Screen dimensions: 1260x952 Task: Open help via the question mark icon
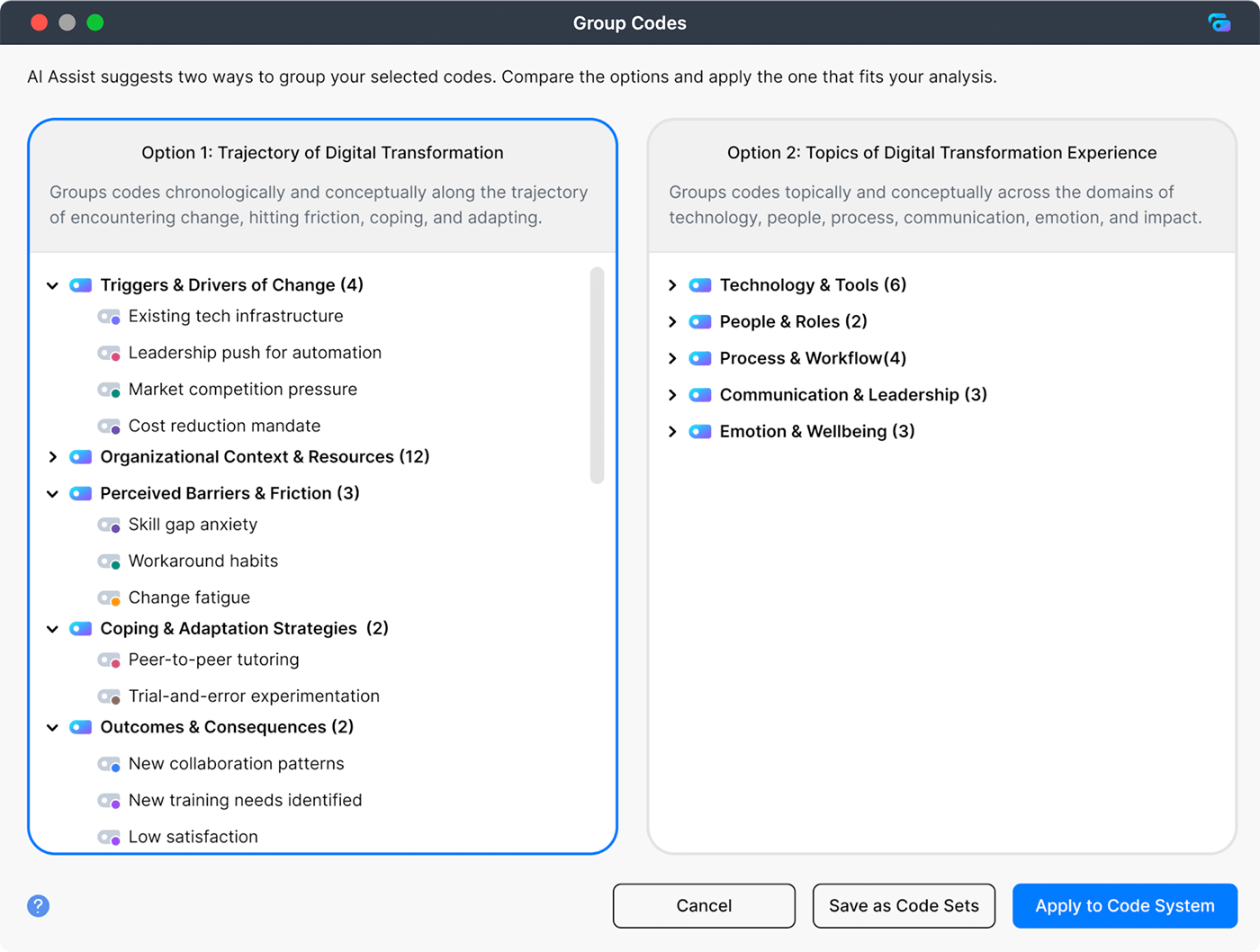[x=38, y=906]
